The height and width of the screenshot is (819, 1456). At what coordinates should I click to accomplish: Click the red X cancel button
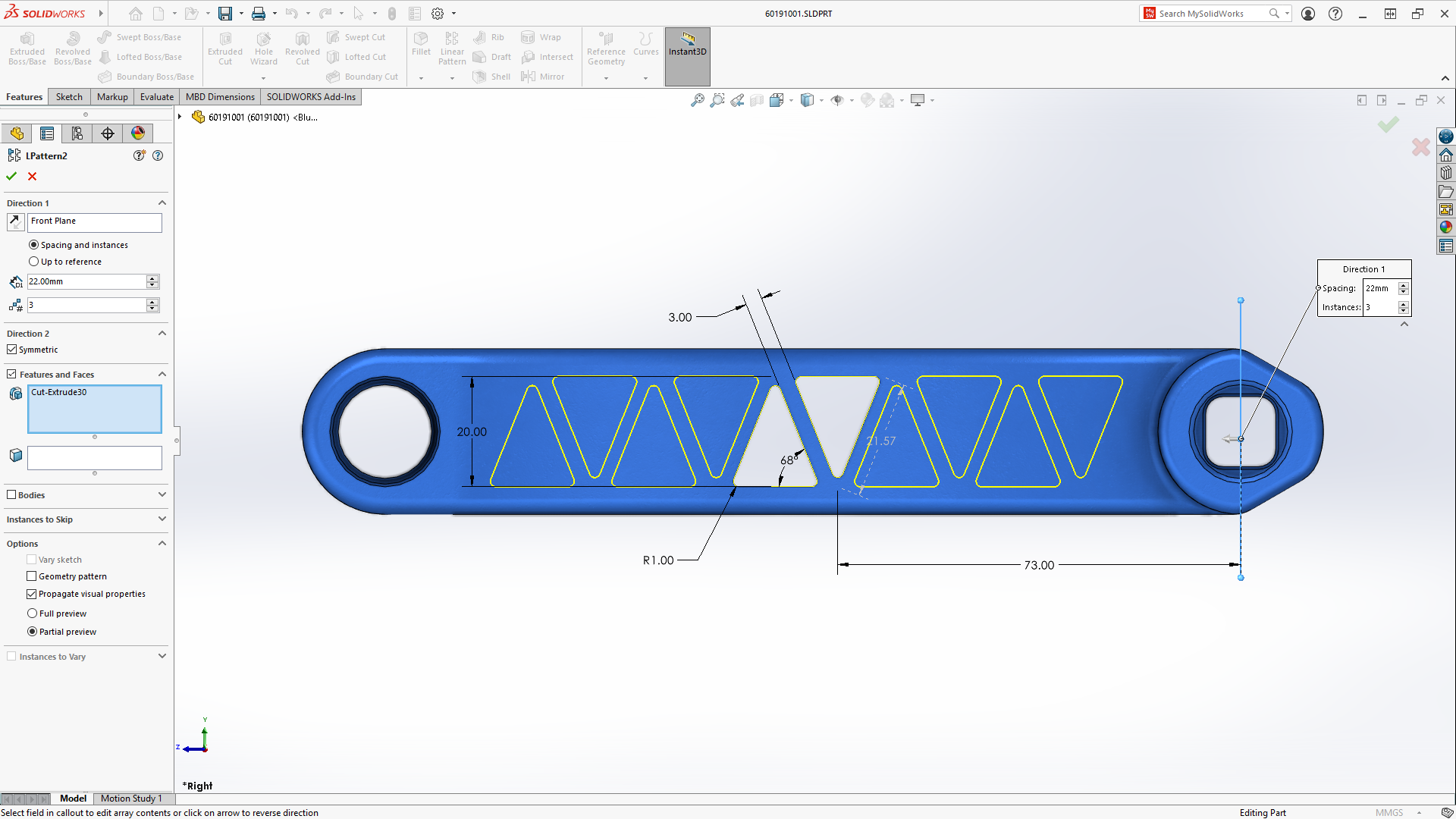pos(33,176)
